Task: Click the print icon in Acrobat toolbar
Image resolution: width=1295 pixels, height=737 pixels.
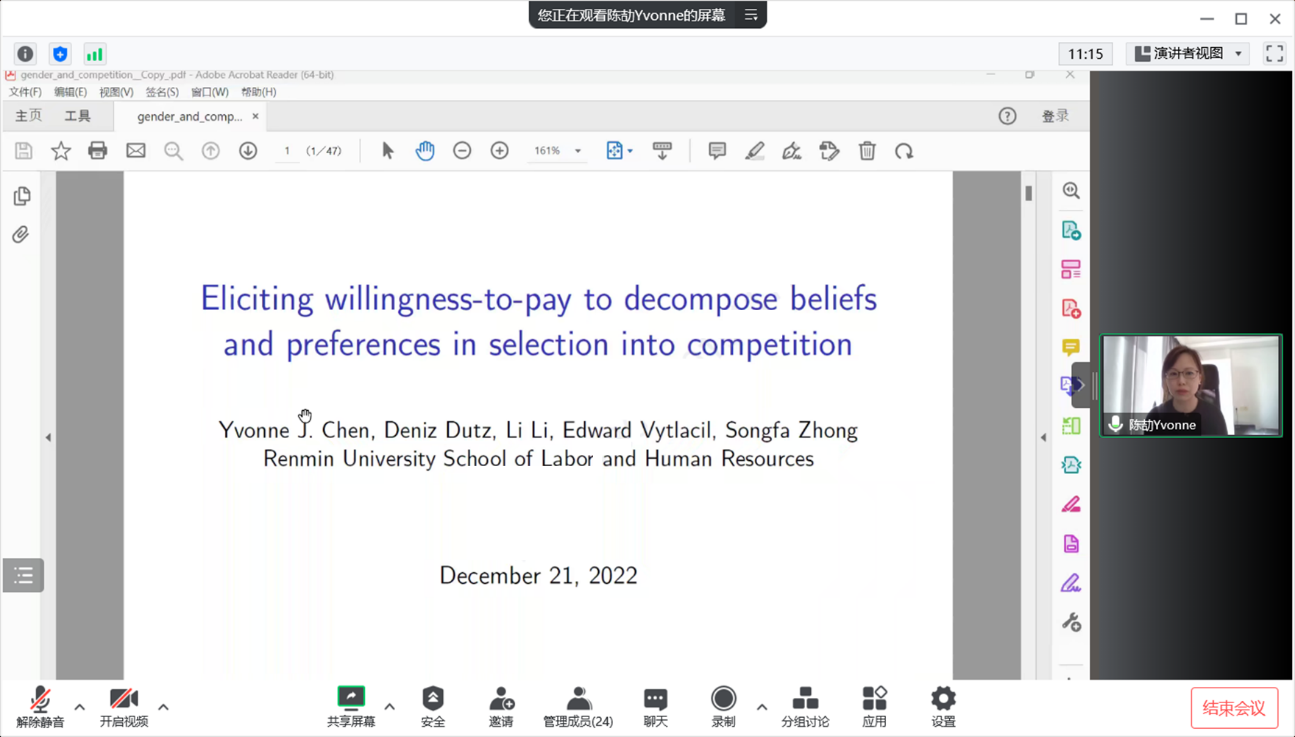Action: pos(97,151)
